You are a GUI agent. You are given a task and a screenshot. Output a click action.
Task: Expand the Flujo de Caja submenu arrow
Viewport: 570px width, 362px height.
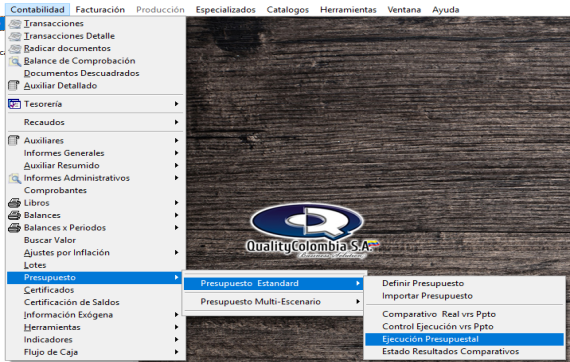(176, 352)
